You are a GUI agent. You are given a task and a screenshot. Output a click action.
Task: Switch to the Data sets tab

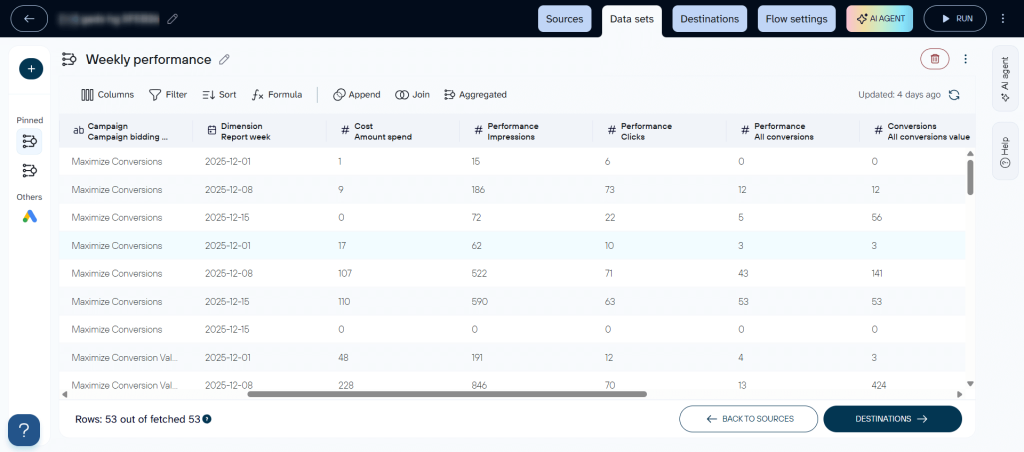(632, 20)
